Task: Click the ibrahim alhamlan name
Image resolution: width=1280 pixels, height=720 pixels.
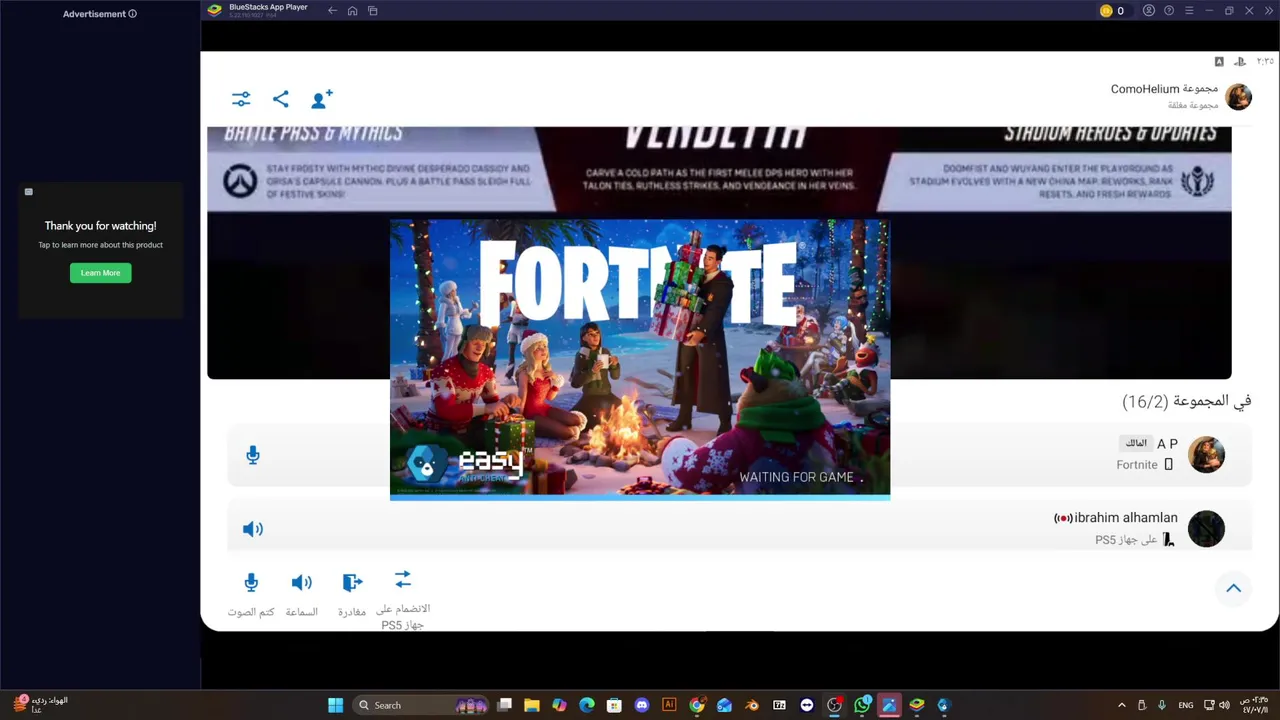Action: (1126, 518)
